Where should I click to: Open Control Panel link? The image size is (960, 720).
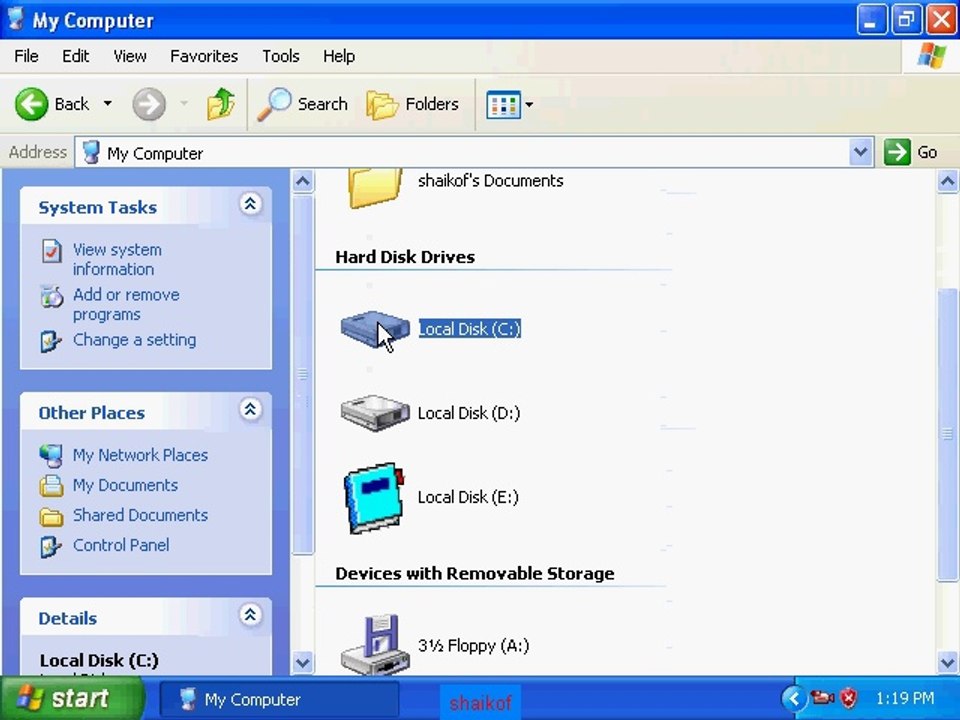(x=121, y=546)
